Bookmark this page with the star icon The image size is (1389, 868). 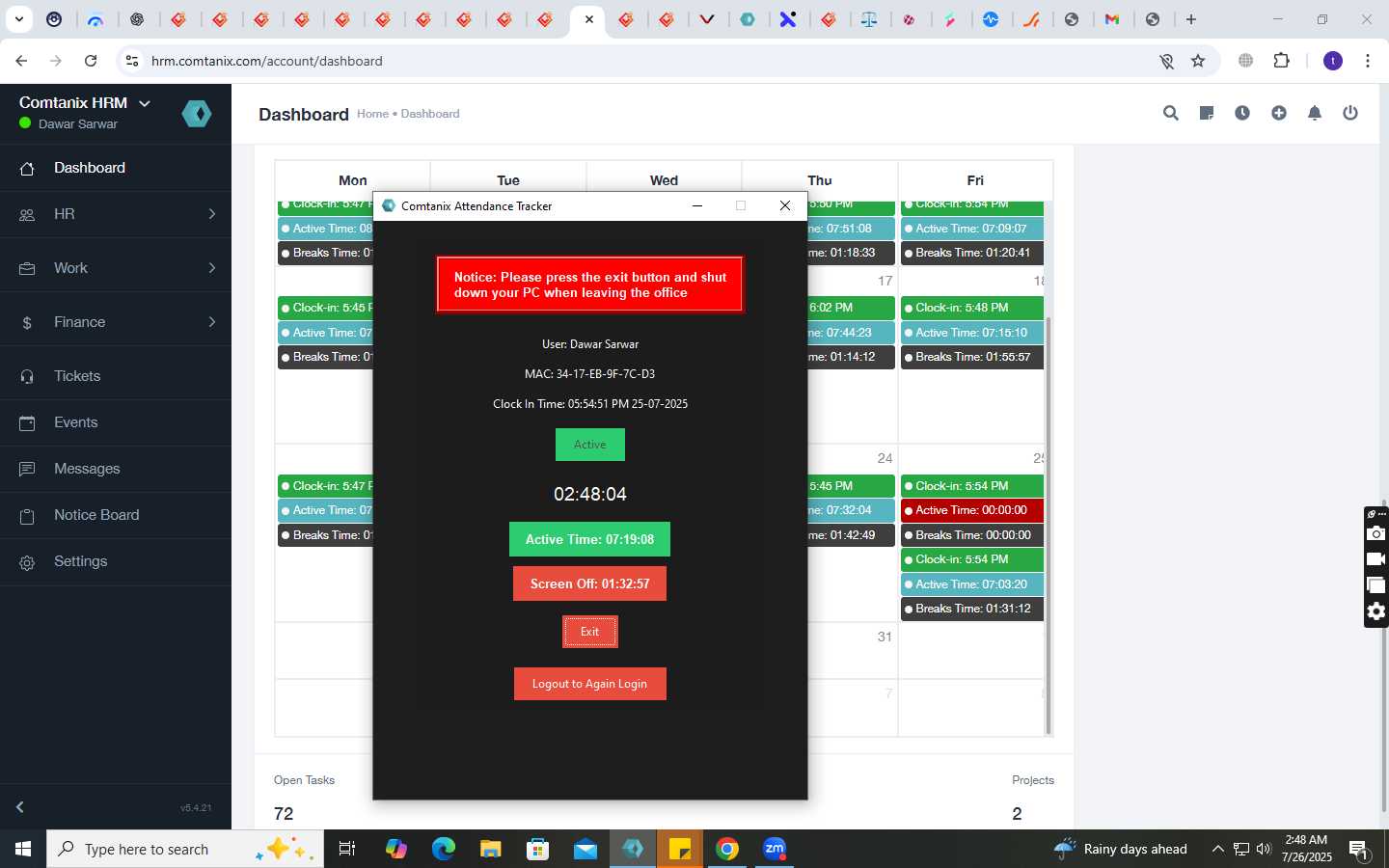pyautogui.click(x=1198, y=61)
